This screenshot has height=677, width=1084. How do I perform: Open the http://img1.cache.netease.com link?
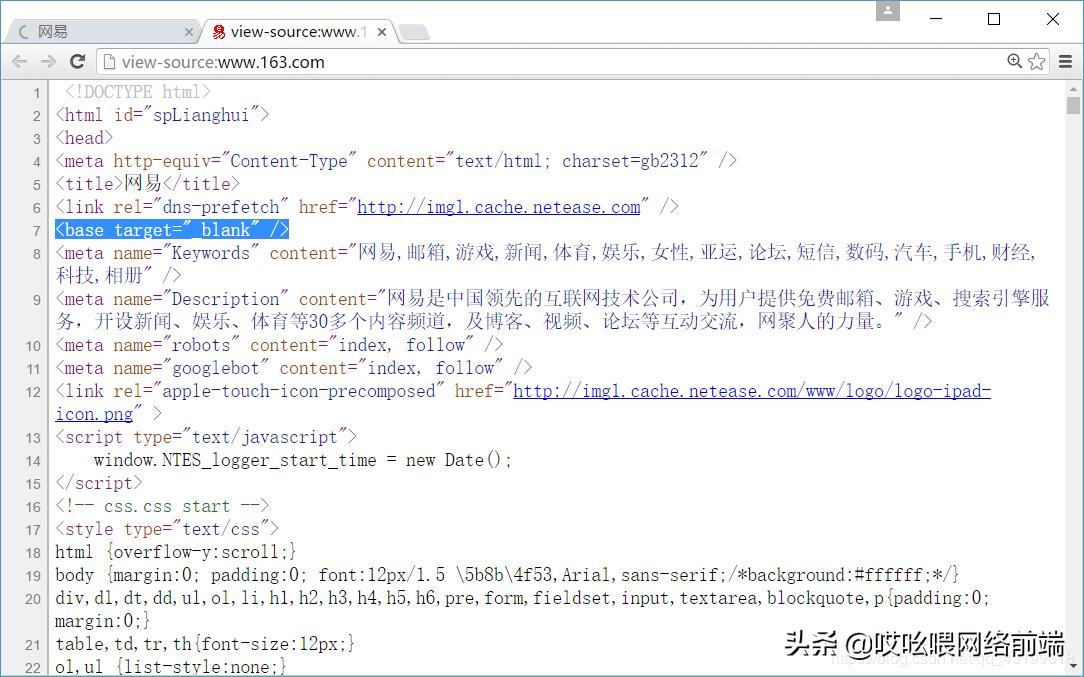pos(499,206)
